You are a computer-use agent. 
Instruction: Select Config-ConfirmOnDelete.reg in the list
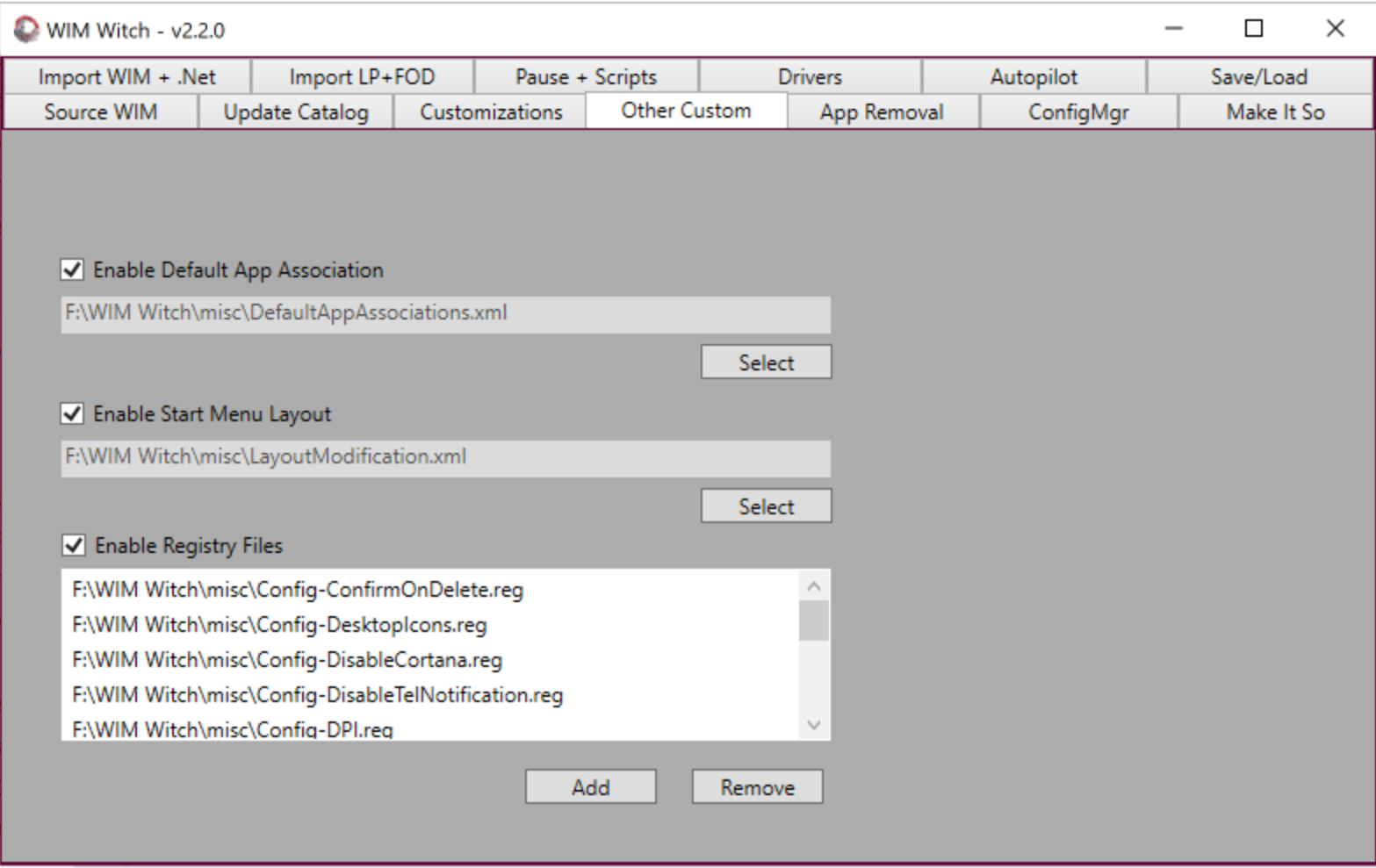(298, 590)
